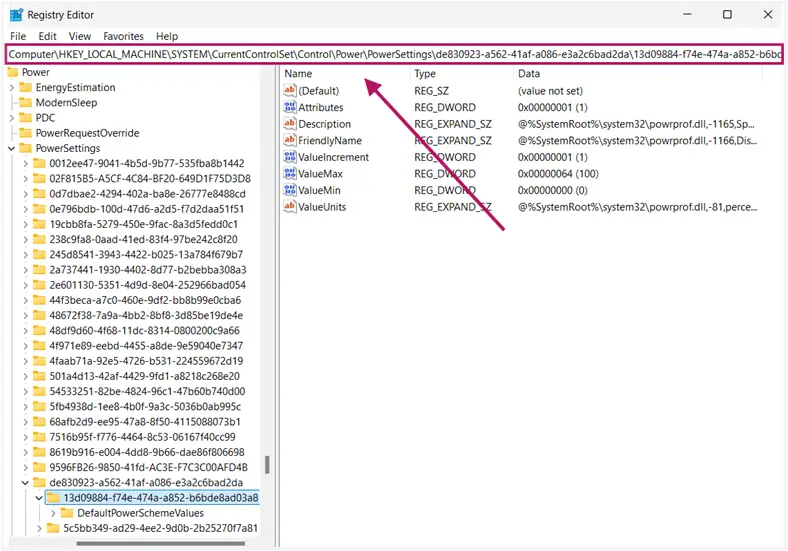Collapse the PowerSettings key
The image size is (788, 551).
tap(12, 148)
